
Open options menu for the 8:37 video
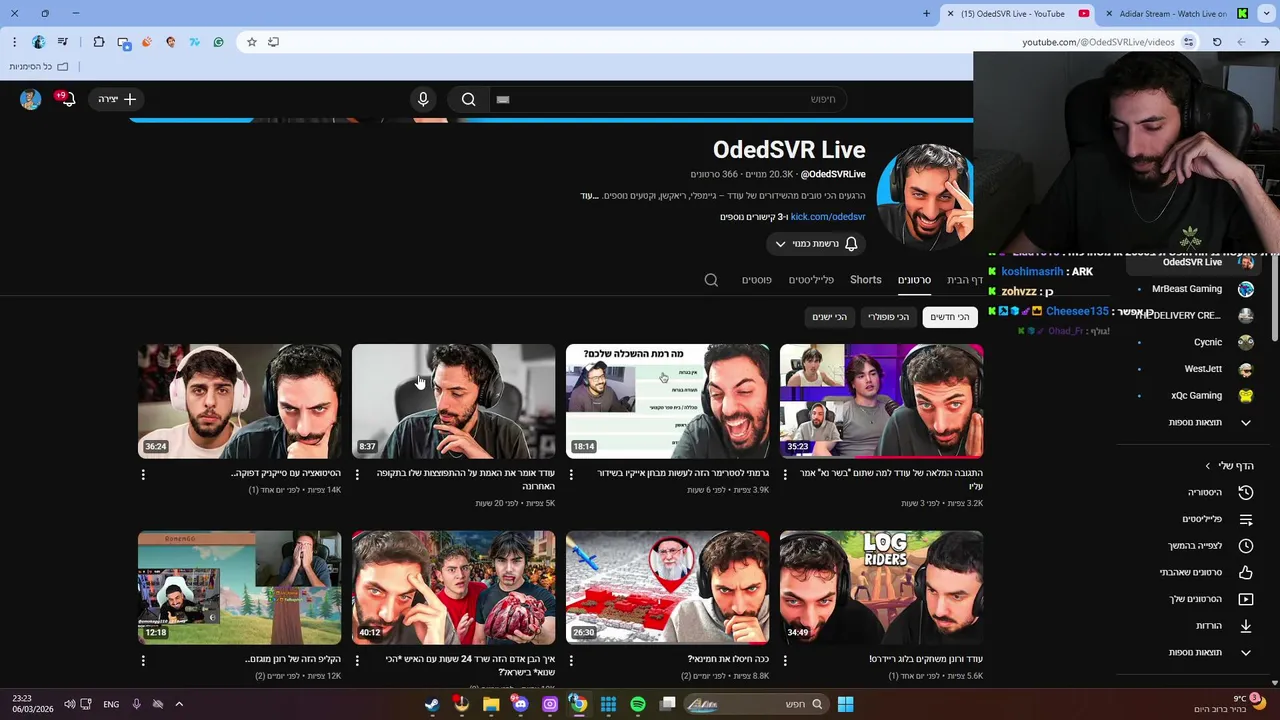(357, 475)
